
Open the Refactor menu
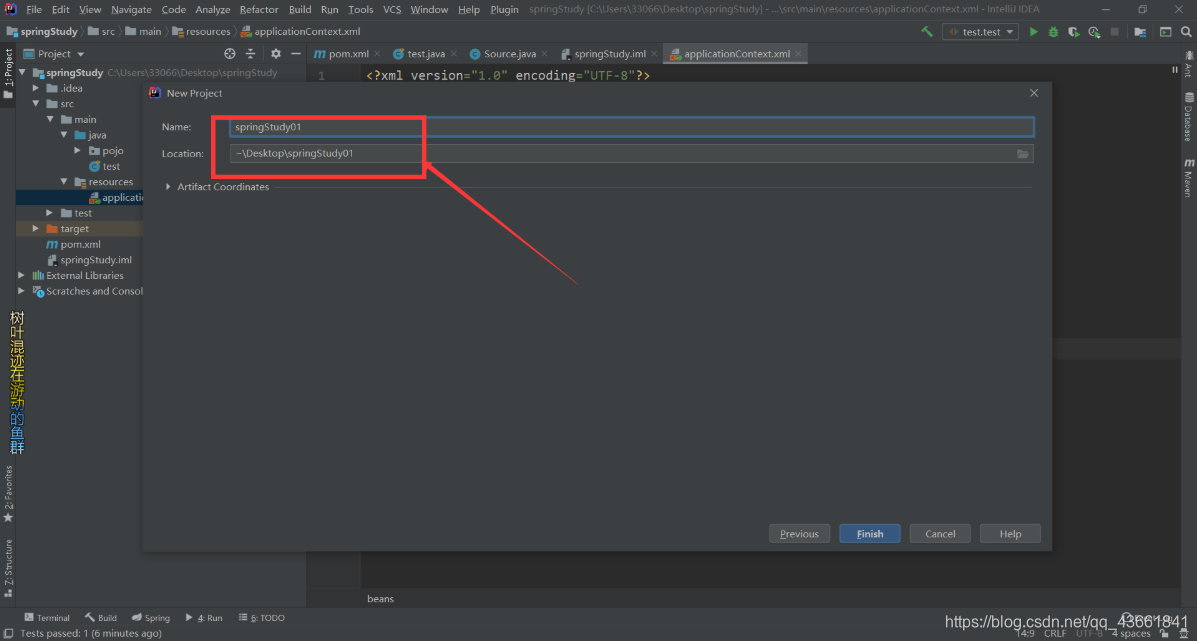(259, 9)
